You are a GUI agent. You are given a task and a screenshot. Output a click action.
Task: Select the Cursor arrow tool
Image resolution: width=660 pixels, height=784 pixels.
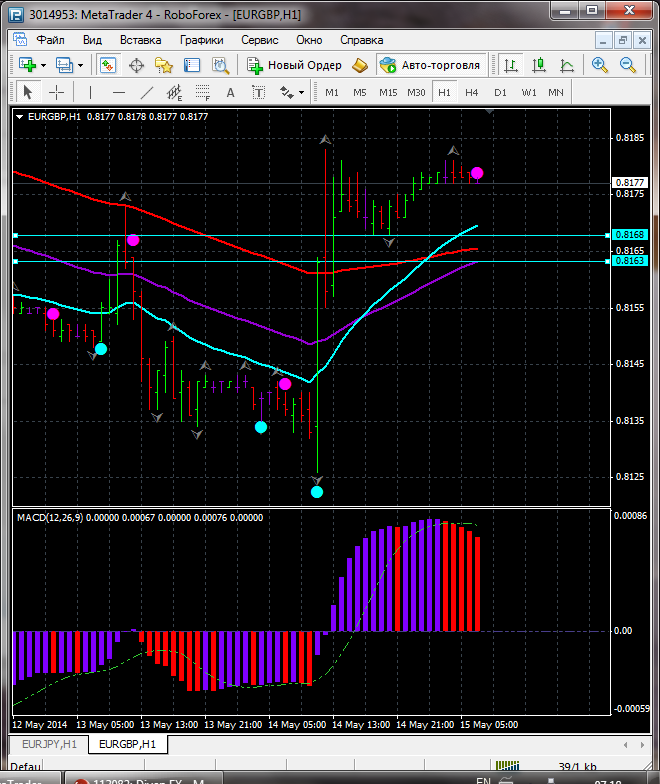click(28, 92)
